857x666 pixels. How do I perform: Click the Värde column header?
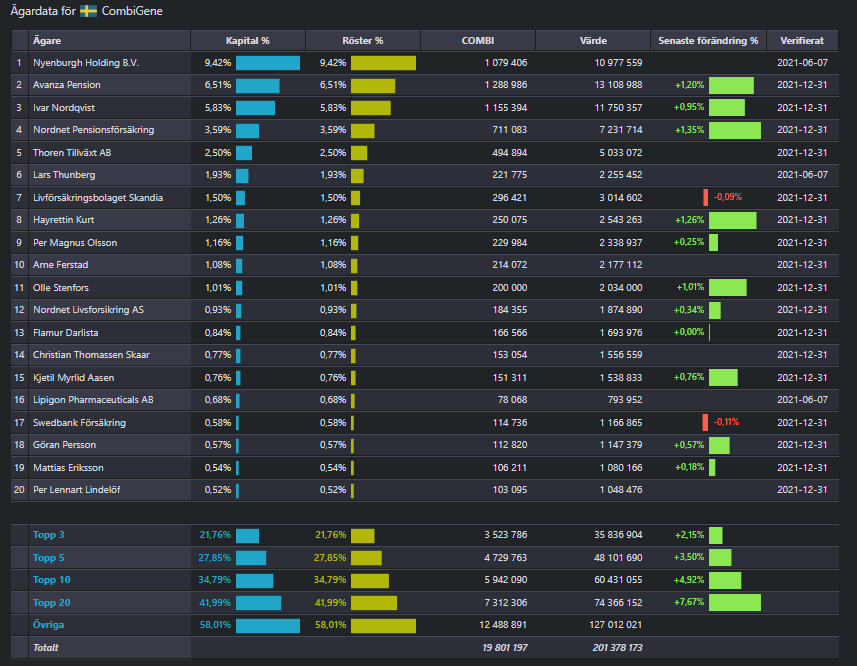click(593, 41)
